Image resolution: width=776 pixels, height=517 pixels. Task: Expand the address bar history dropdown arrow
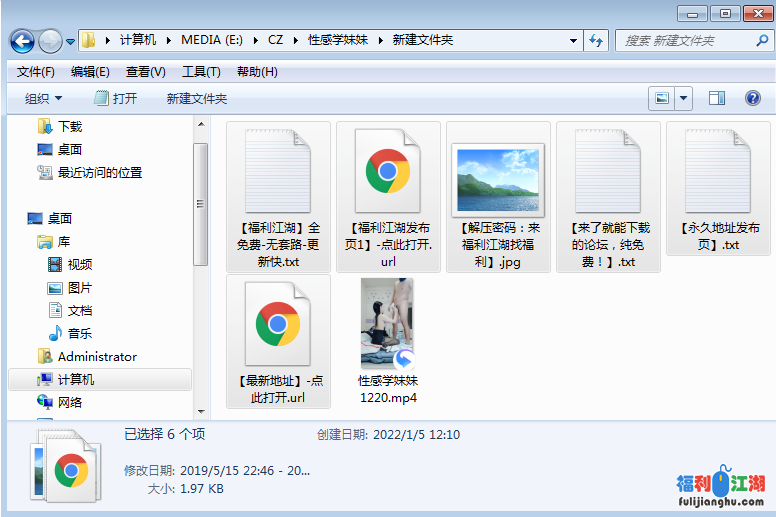pos(573,41)
